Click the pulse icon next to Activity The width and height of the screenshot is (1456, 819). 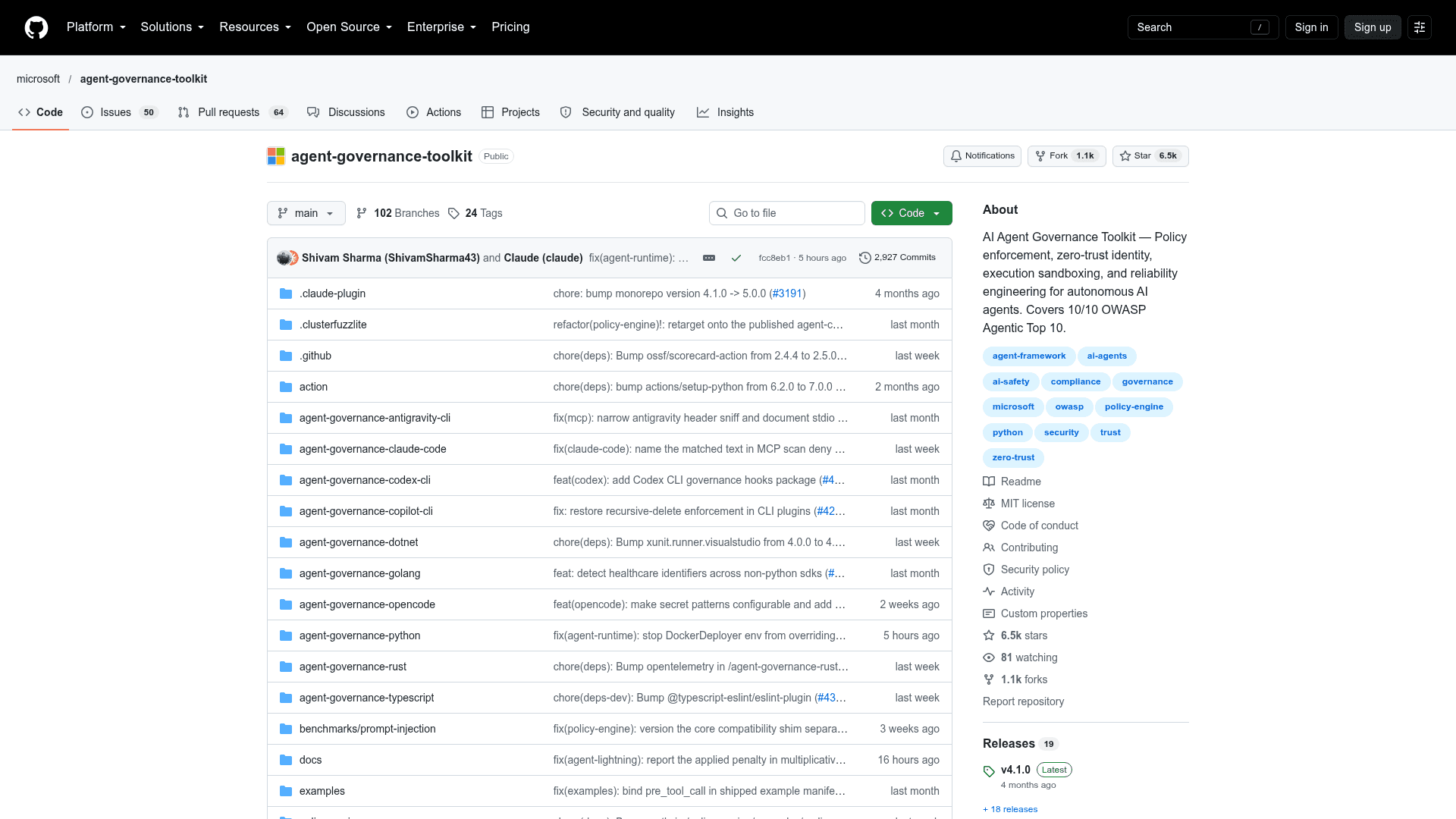pyautogui.click(x=989, y=591)
